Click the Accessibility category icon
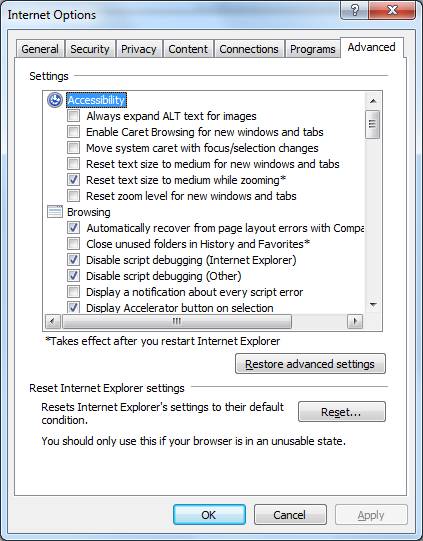423x541 pixels. click(x=55, y=100)
